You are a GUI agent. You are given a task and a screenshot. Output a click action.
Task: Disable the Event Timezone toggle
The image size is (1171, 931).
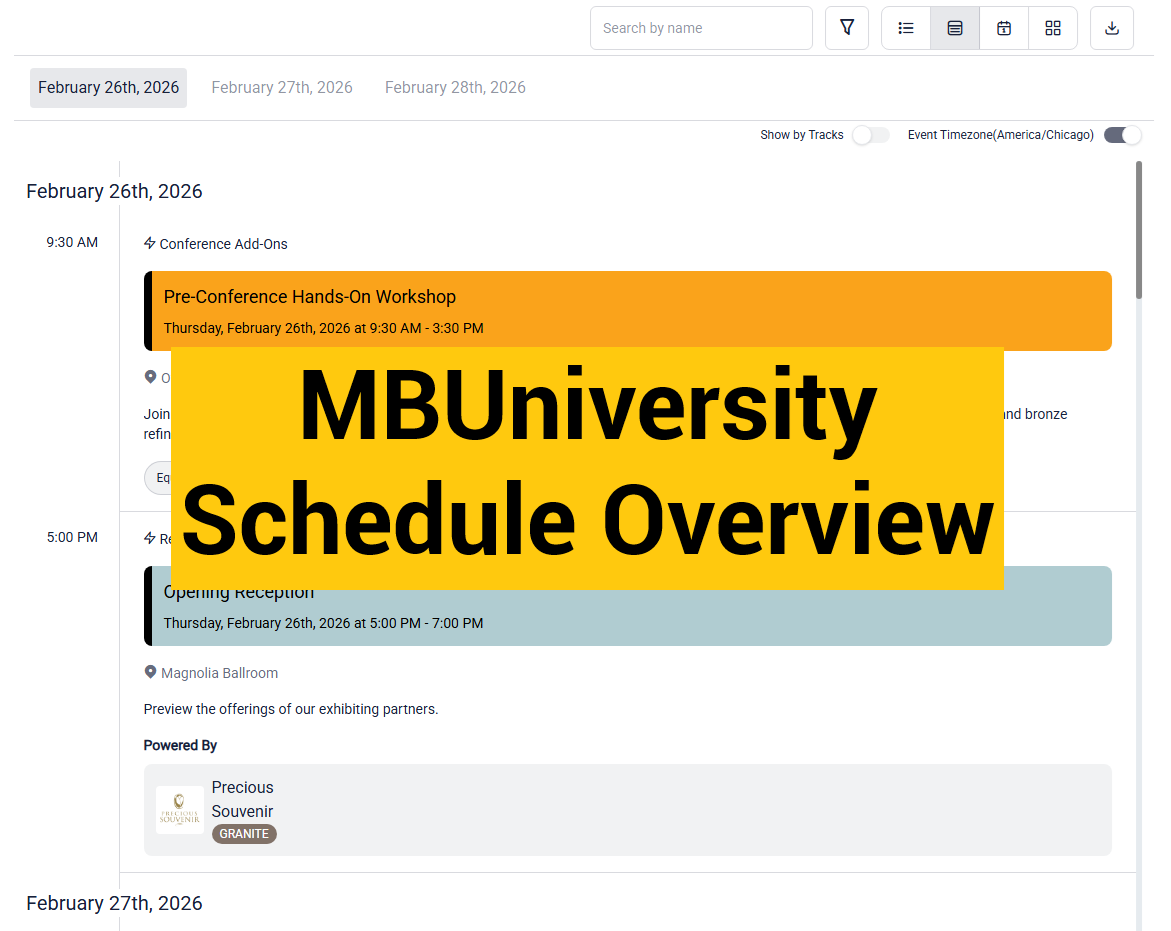(1122, 135)
